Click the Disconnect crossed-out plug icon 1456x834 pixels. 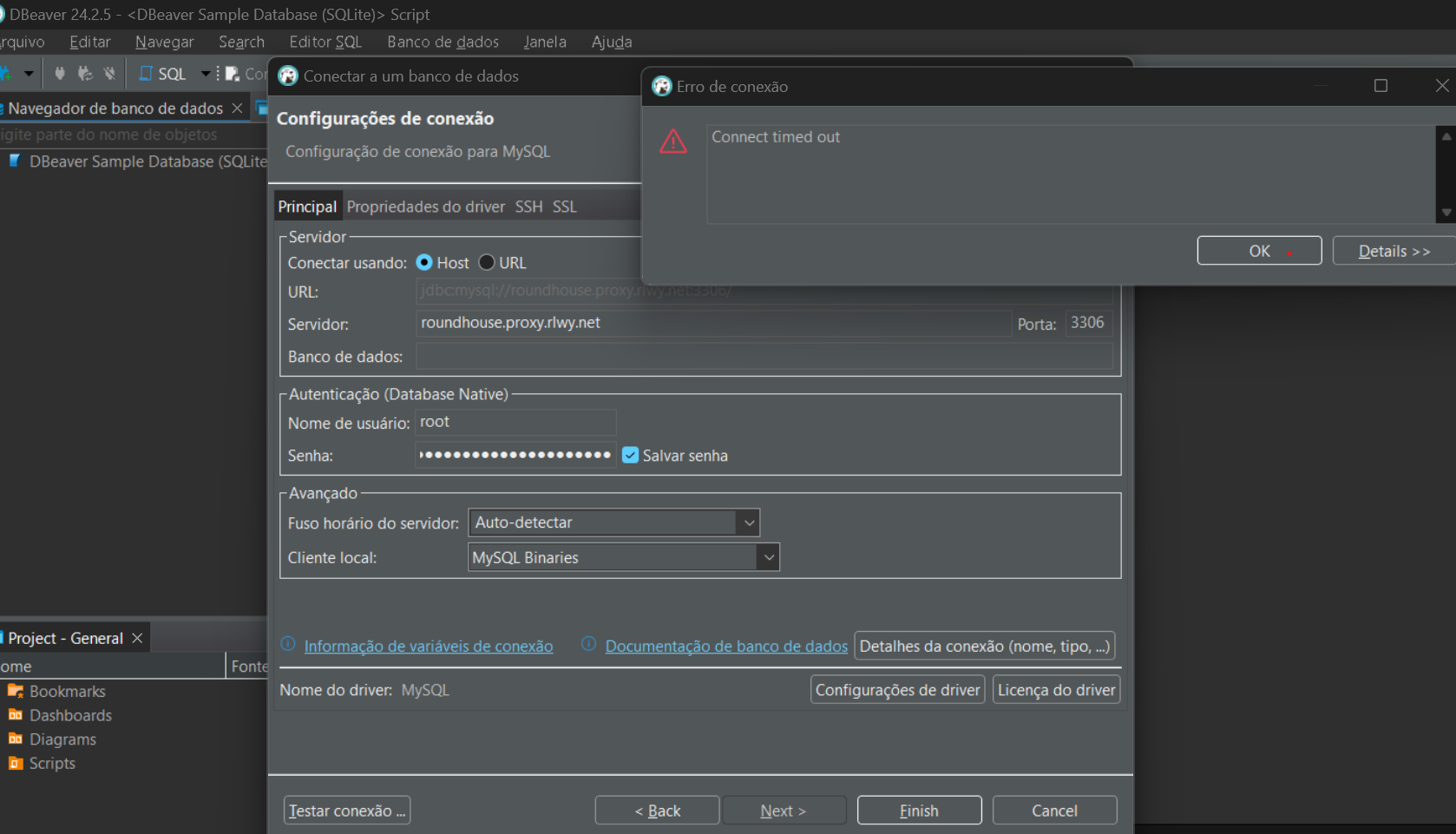click(109, 74)
